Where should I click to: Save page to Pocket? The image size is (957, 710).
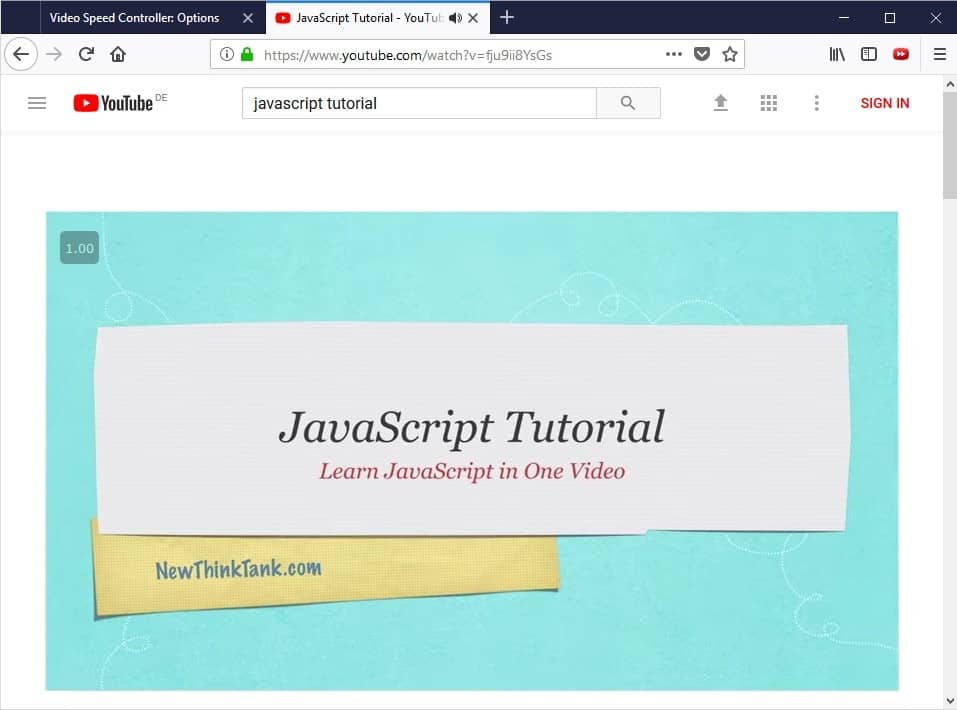[x=702, y=54]
